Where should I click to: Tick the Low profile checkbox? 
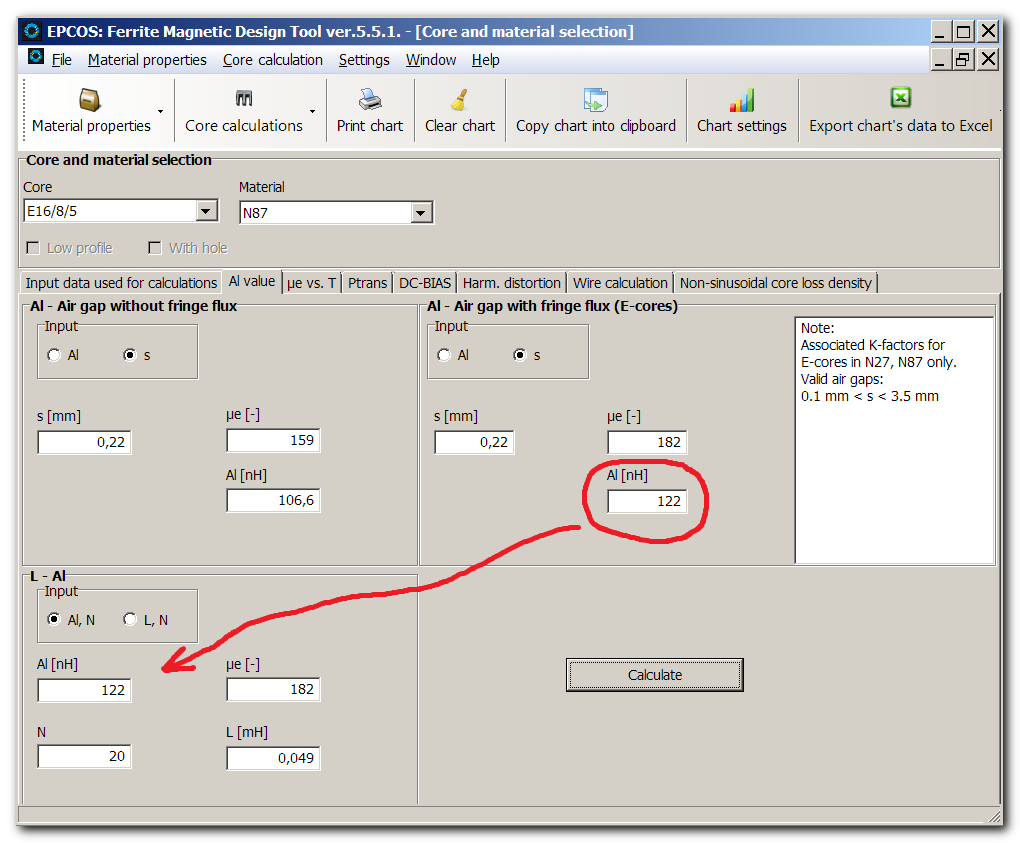pyautogui.click(x=33, y=248)
